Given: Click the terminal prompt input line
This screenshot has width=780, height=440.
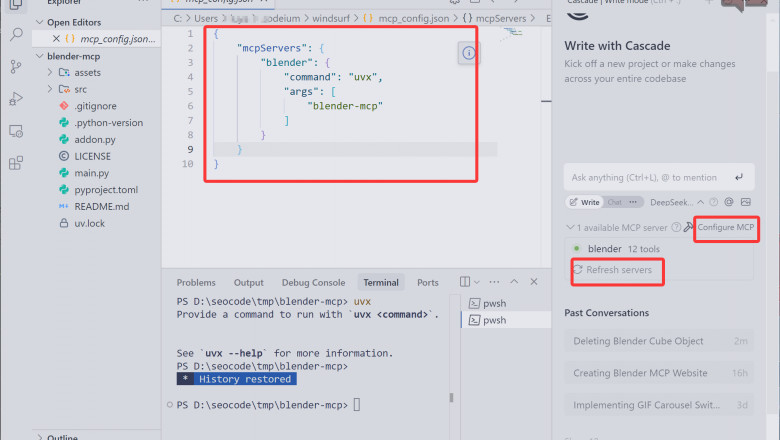Looking at the screenshot, I should click(x=269, y=405).
